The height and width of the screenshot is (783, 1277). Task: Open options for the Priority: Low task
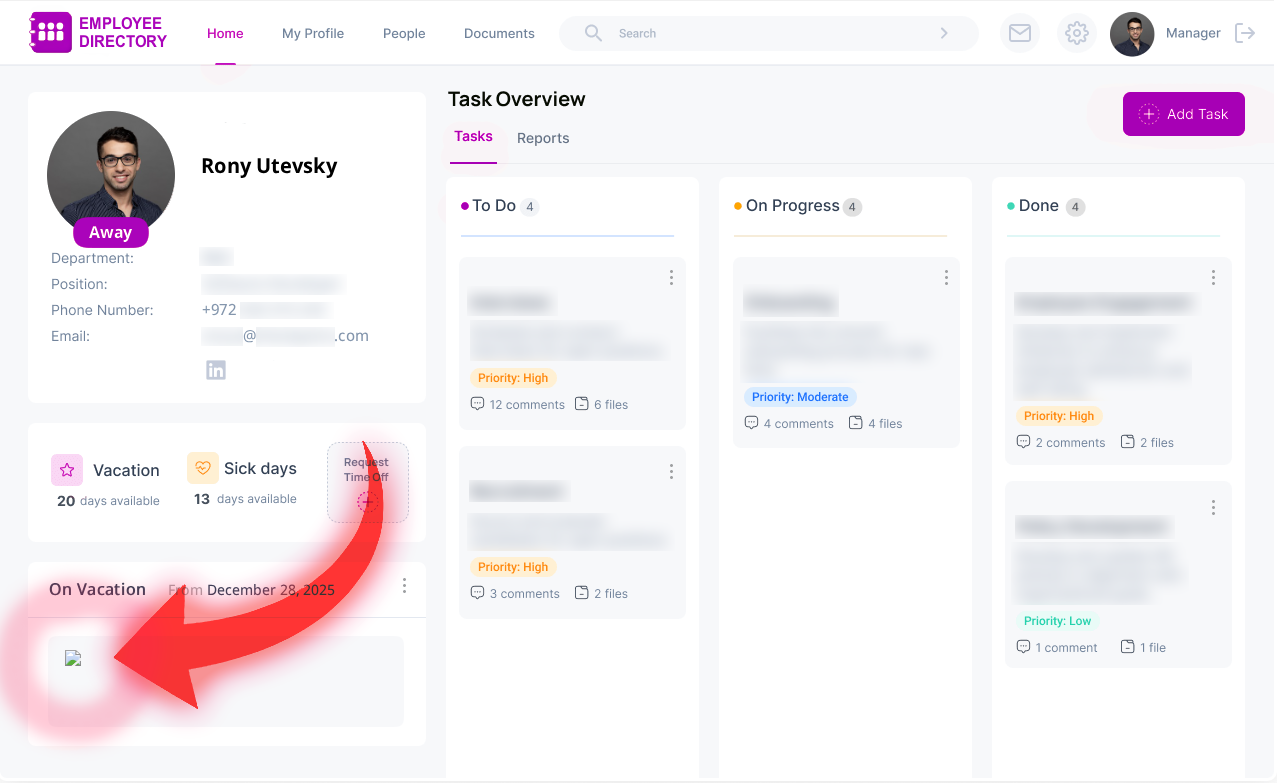point(1213,508)
